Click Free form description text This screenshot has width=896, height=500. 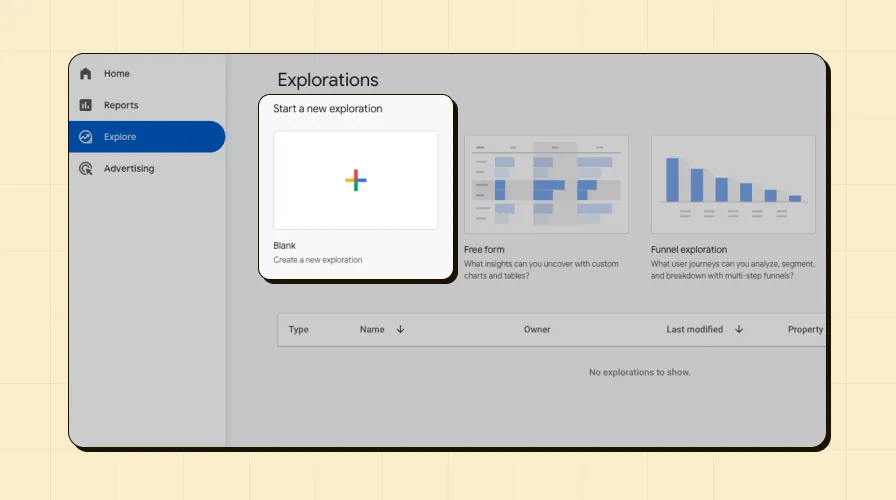pyautogui.click(x=541, y=270)
